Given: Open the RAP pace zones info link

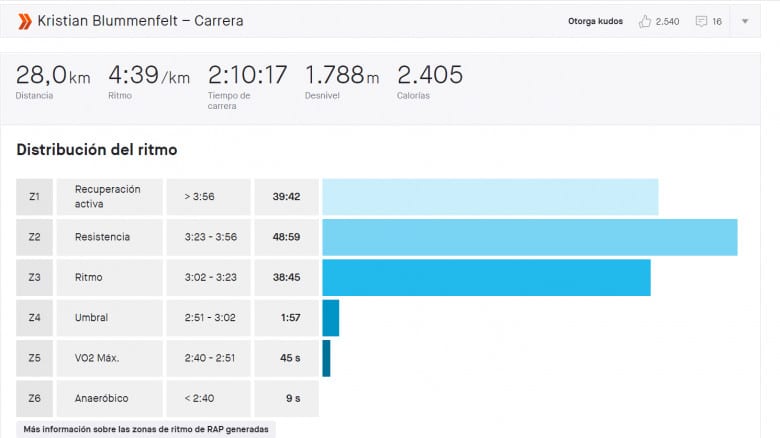Looking at the screenshot, I should click(146, 429).
